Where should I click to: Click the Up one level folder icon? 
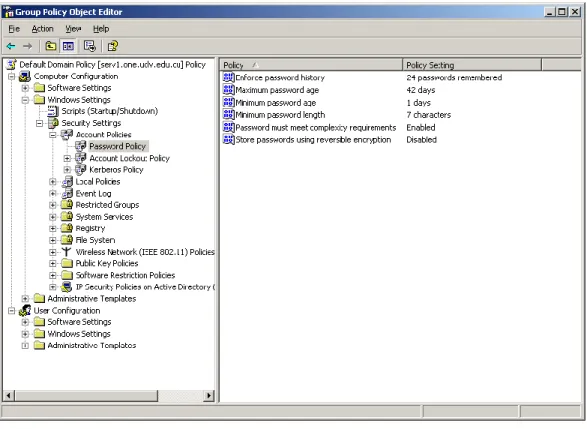pyautogui.click(x=51, y=46)
